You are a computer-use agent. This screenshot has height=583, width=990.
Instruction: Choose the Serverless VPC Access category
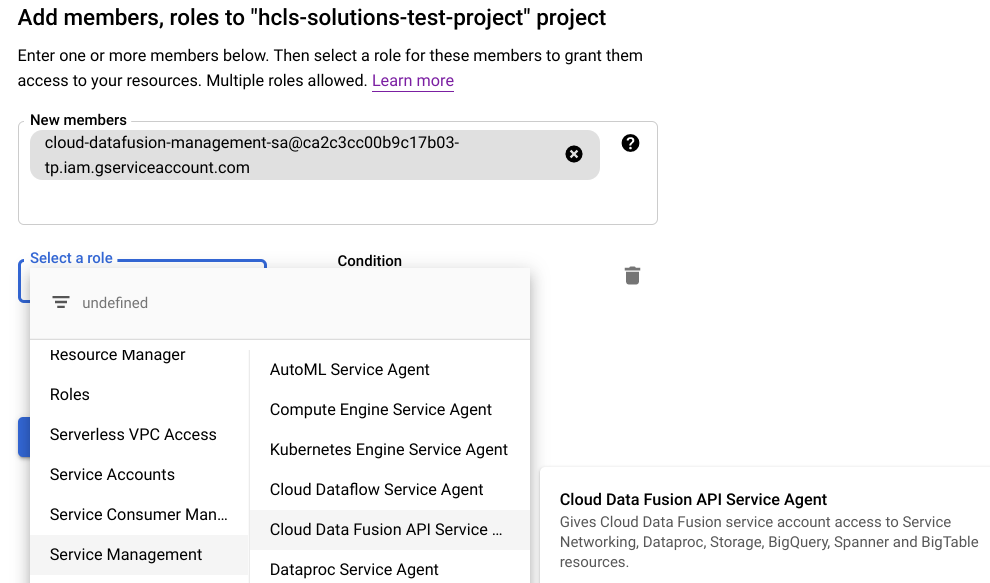pos(133,435)
